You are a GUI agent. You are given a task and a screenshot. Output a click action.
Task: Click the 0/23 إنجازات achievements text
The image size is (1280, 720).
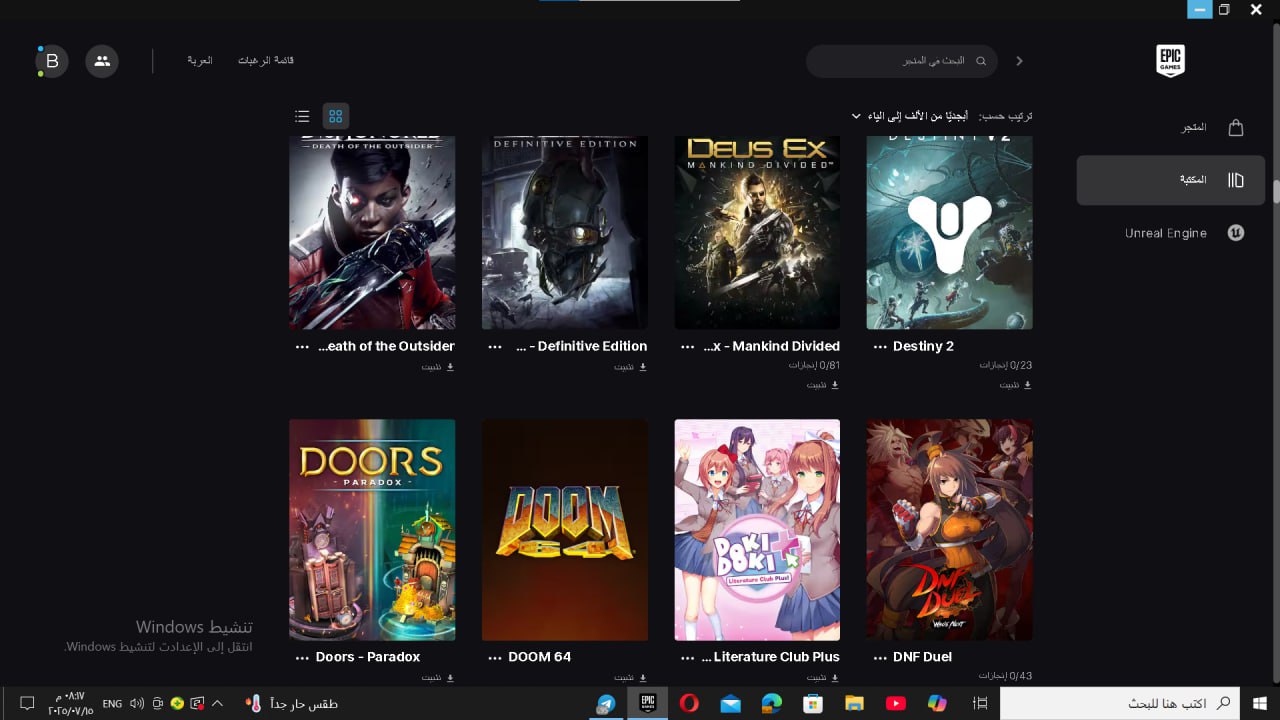(x=1005, y=366)
